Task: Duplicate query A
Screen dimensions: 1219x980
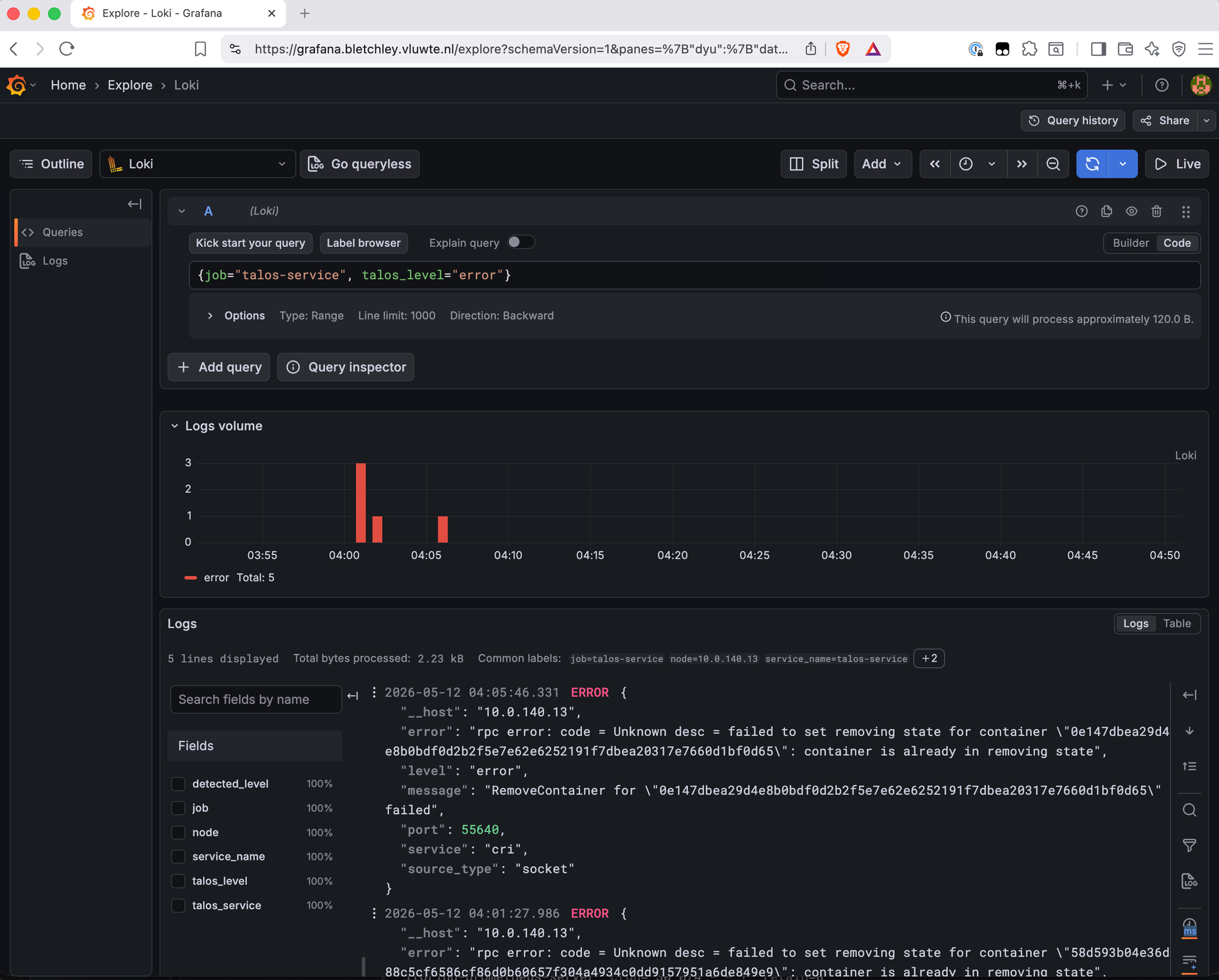Action: [x=1107, y=211]
